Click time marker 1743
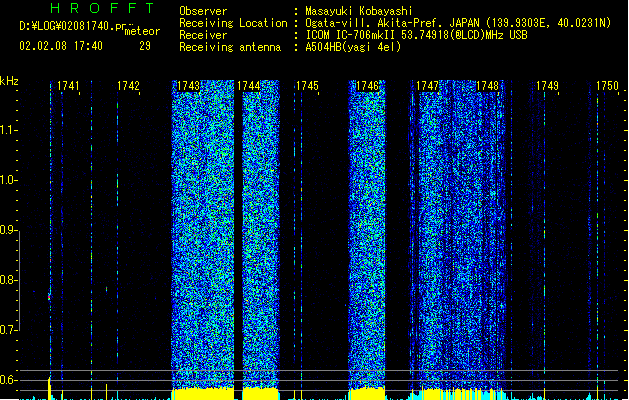629x400 pixels. [x=188, y=86]
